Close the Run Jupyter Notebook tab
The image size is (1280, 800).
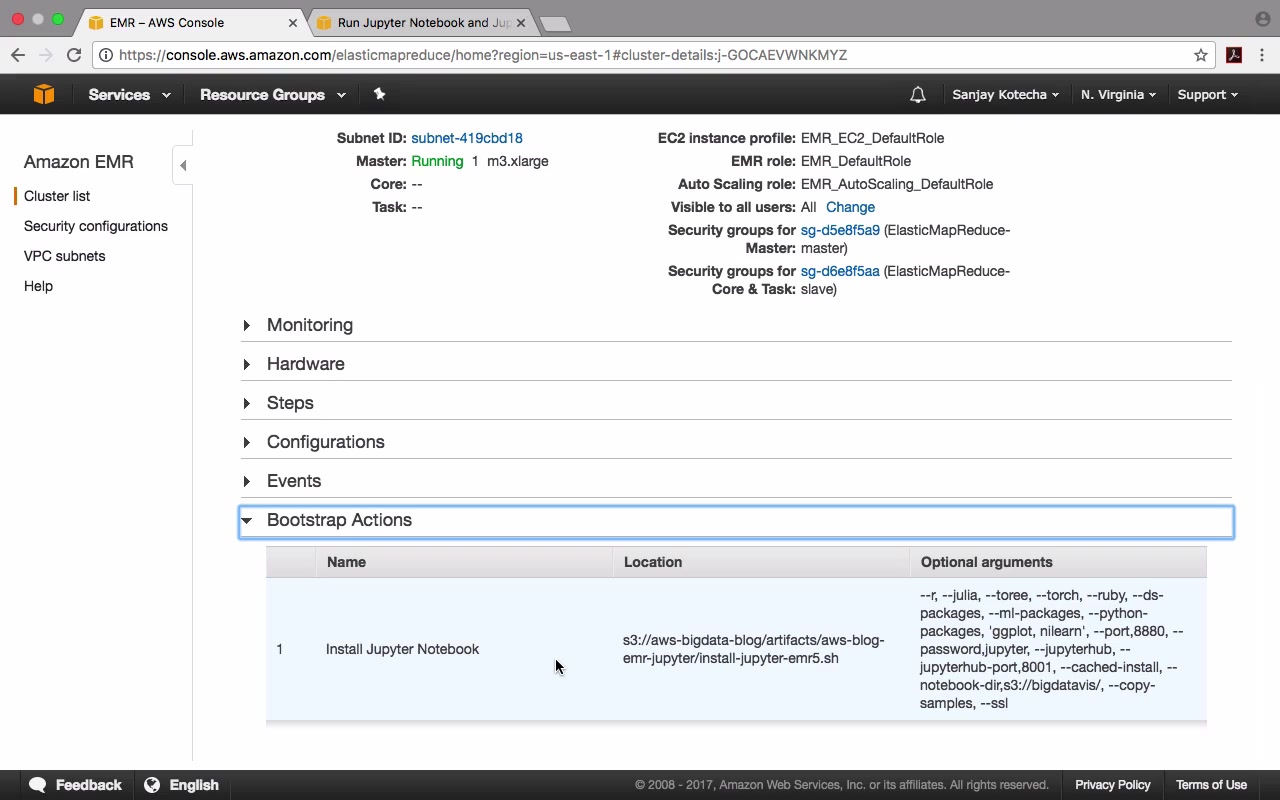click(x=522, y=22)
